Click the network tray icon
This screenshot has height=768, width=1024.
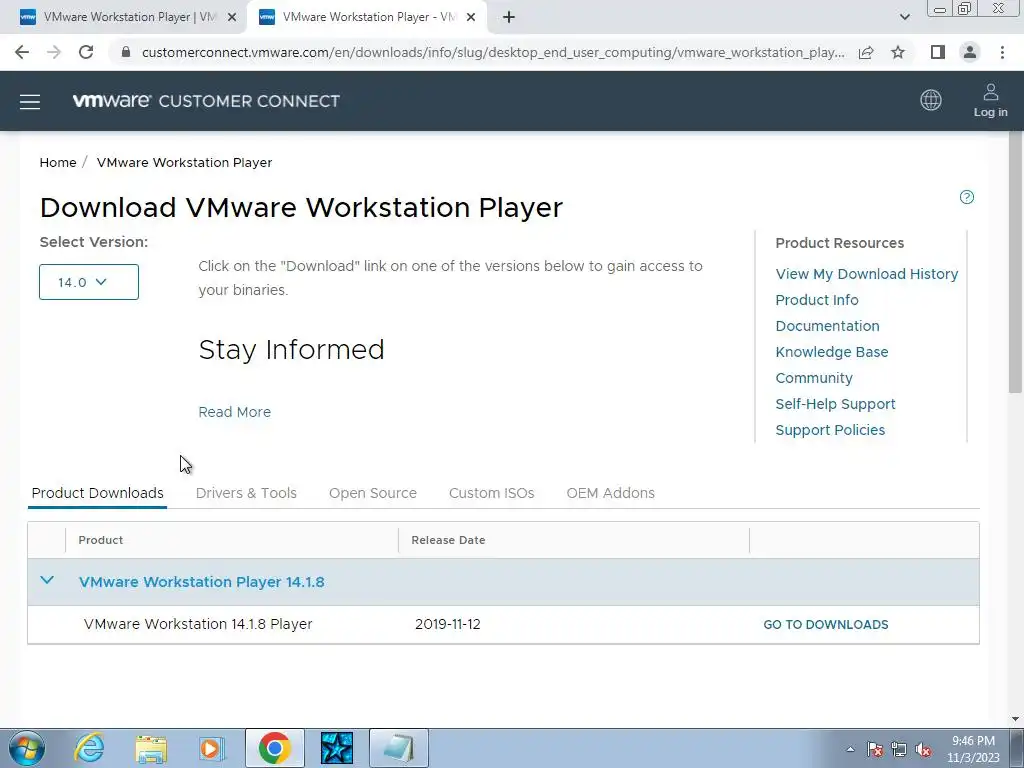coord(899,750)
